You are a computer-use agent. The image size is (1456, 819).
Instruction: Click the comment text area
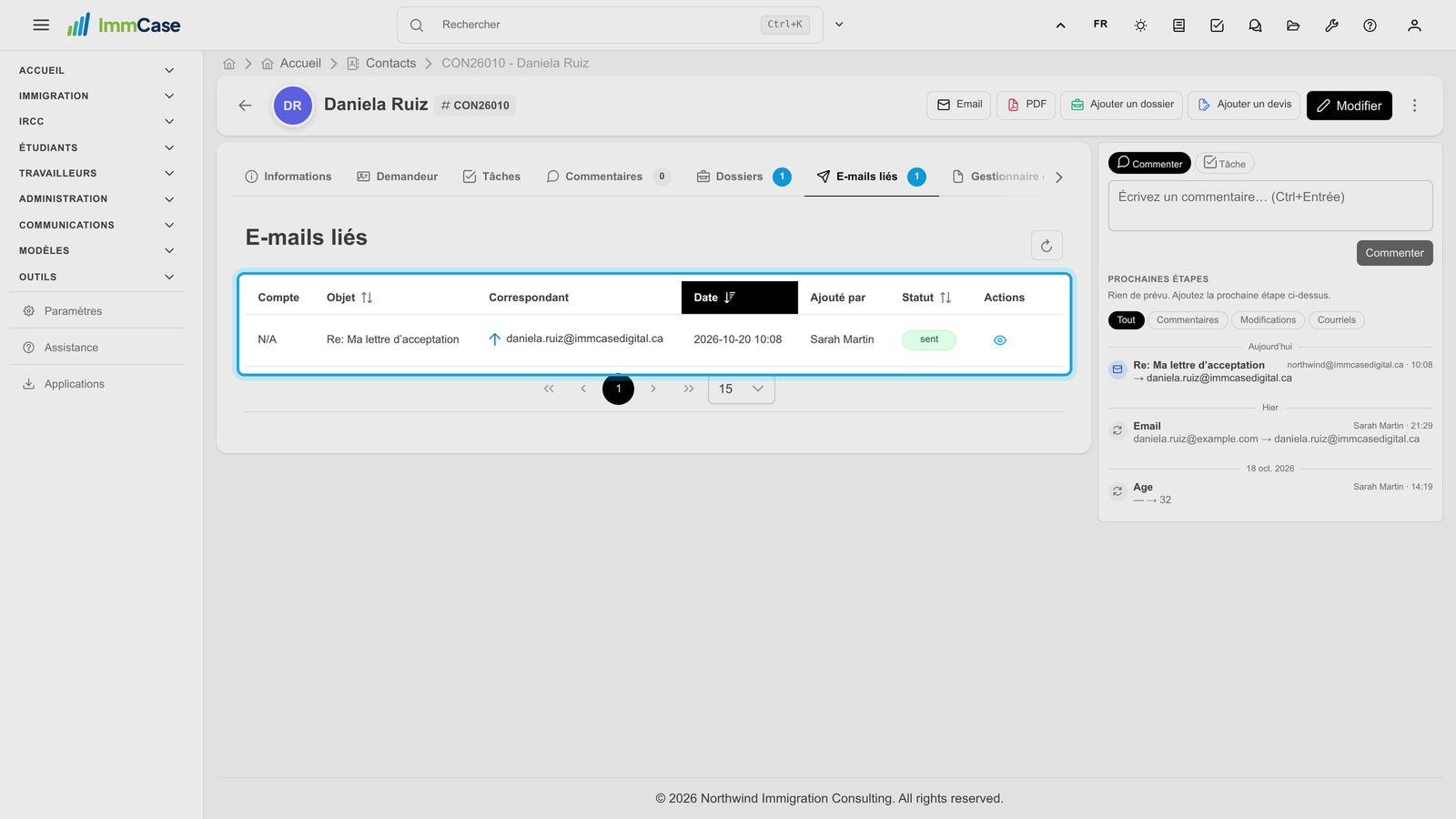tap(1270, 206)
